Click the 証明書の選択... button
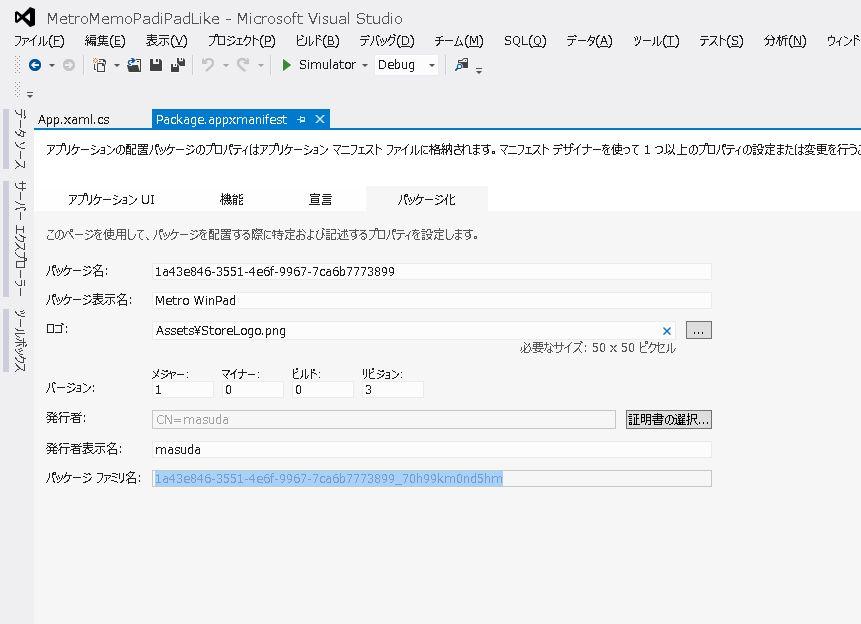This screenshot has height=624, width=861. (668, 420)
